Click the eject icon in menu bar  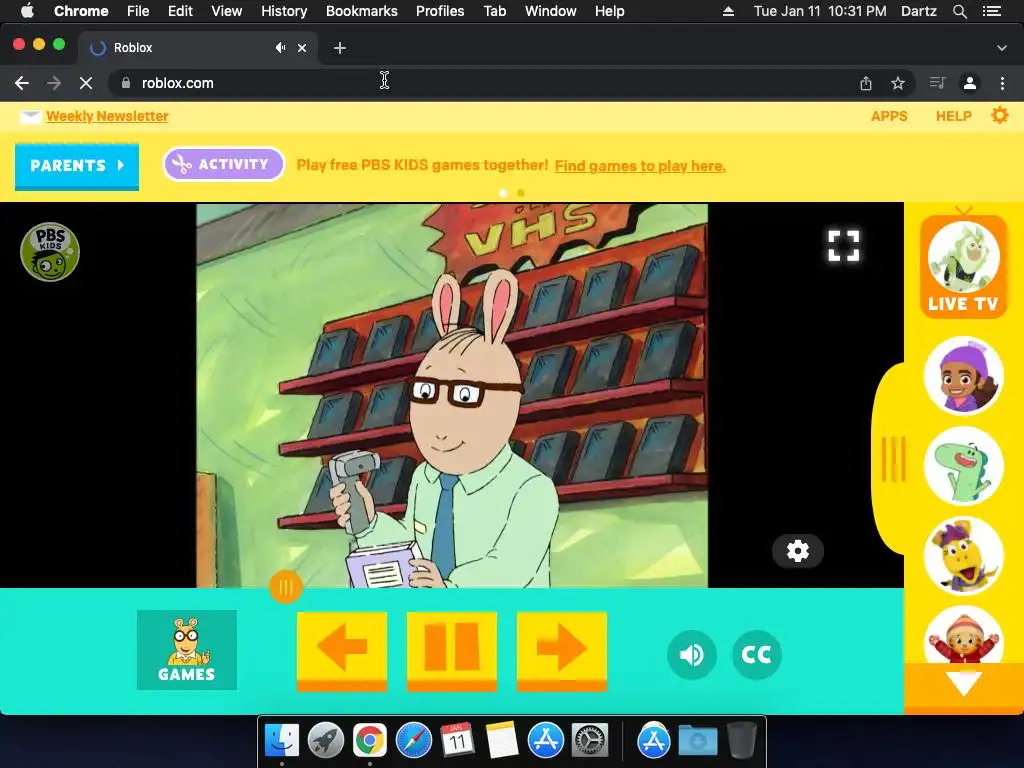tap(728, 11)
